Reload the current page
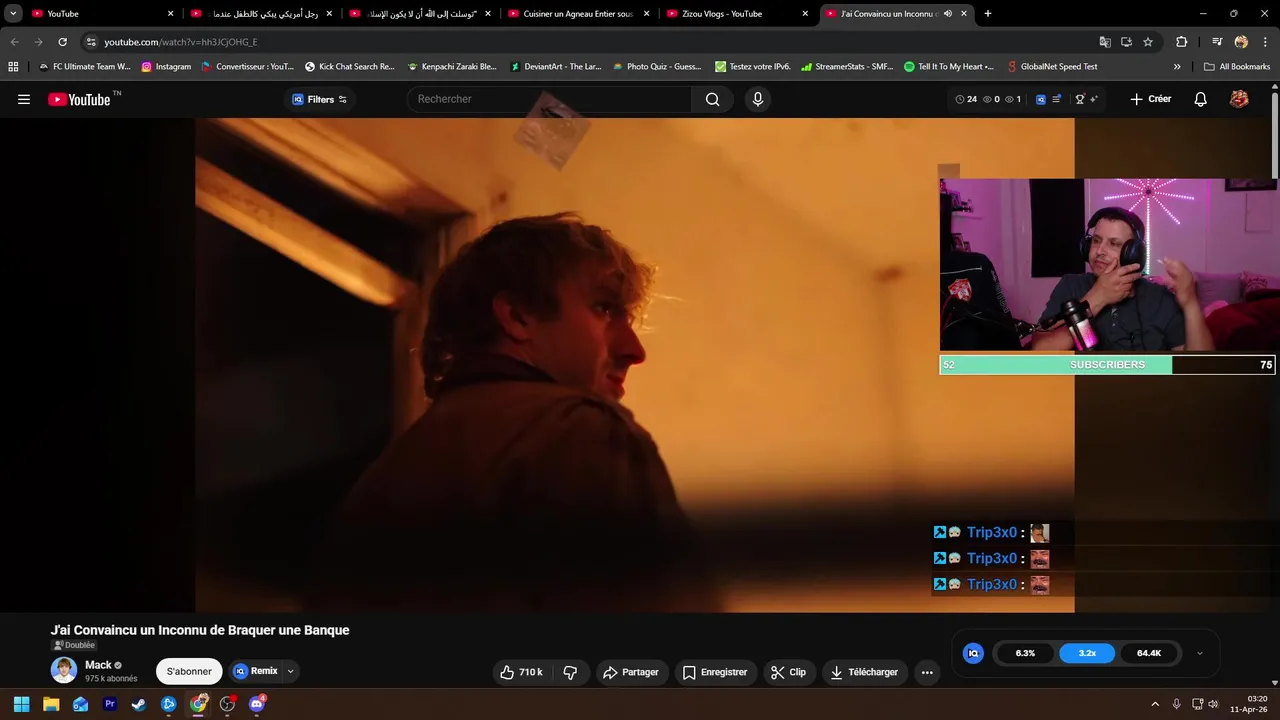Image resolution: width=1280 pixels, height=720 pixels. click(62, 42)
